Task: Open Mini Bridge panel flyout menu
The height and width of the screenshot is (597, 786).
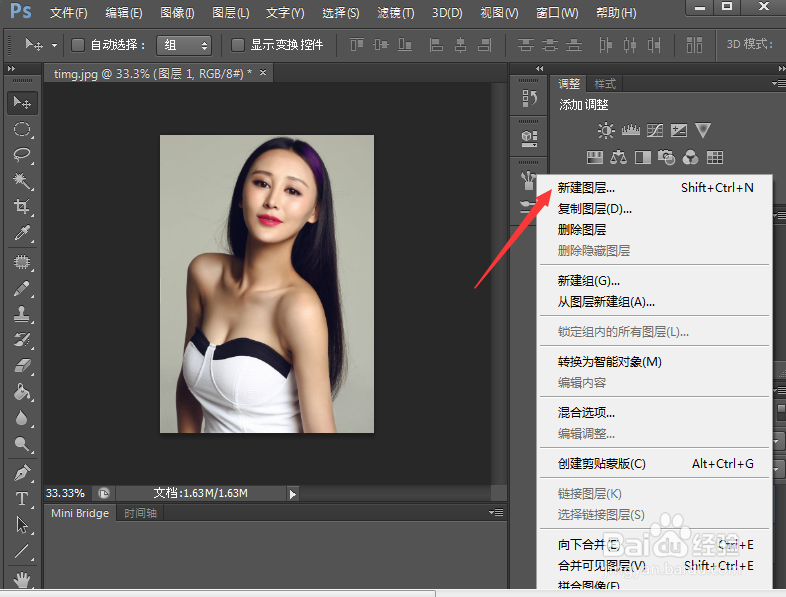Action: [x=496, y=512]
